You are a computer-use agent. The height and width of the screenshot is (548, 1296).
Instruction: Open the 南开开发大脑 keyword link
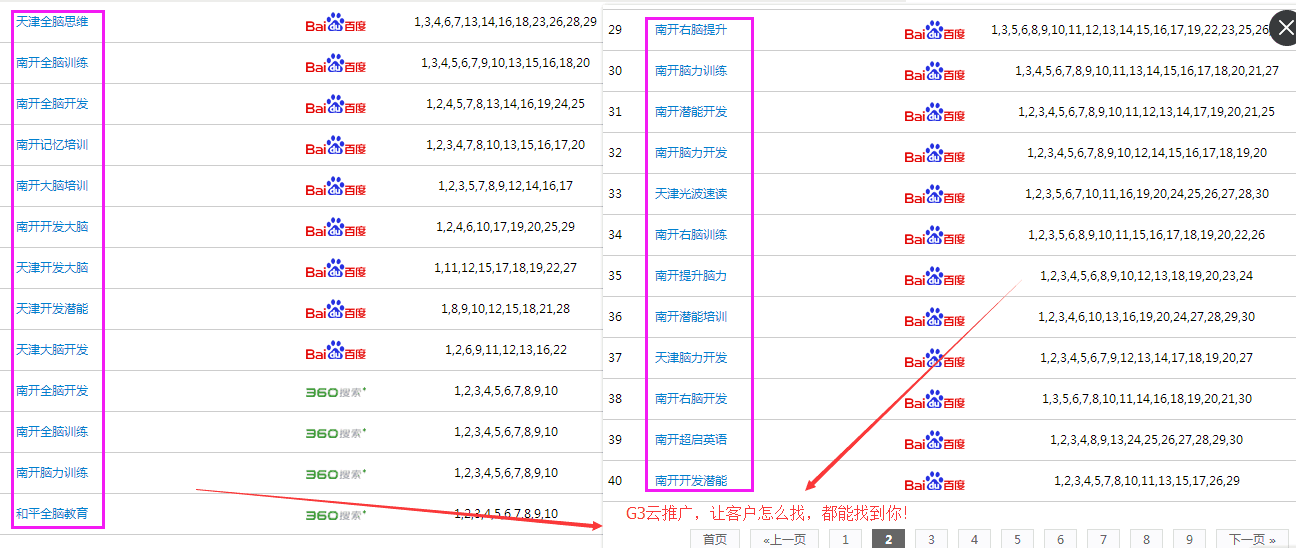click(52, 227)
